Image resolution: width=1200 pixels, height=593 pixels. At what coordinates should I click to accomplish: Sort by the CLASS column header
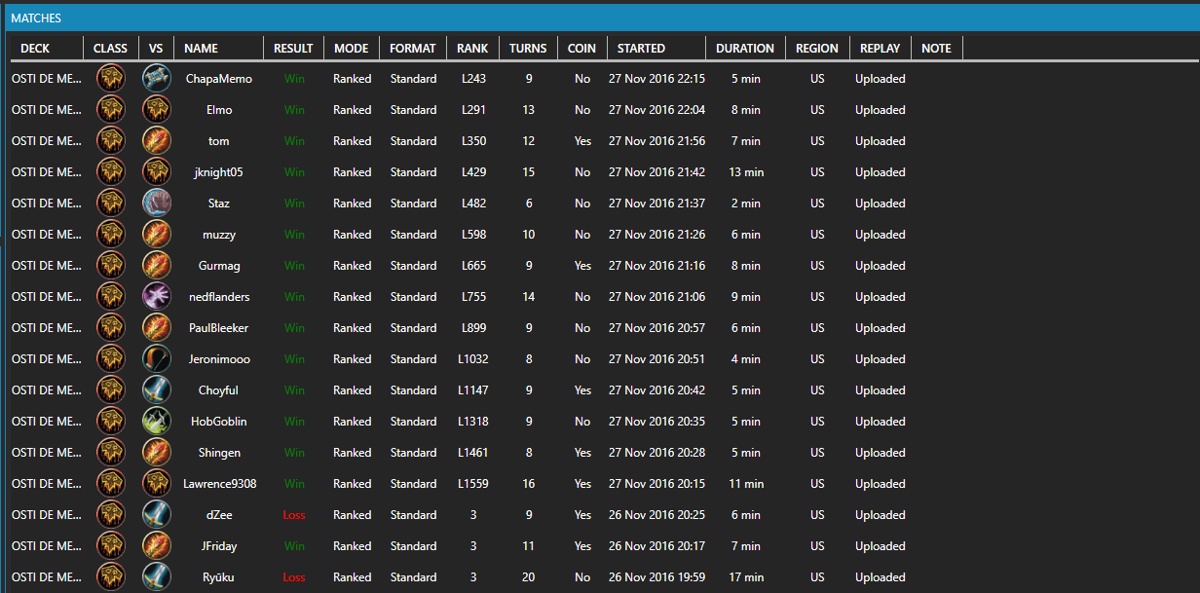click(x=110, y=48)
